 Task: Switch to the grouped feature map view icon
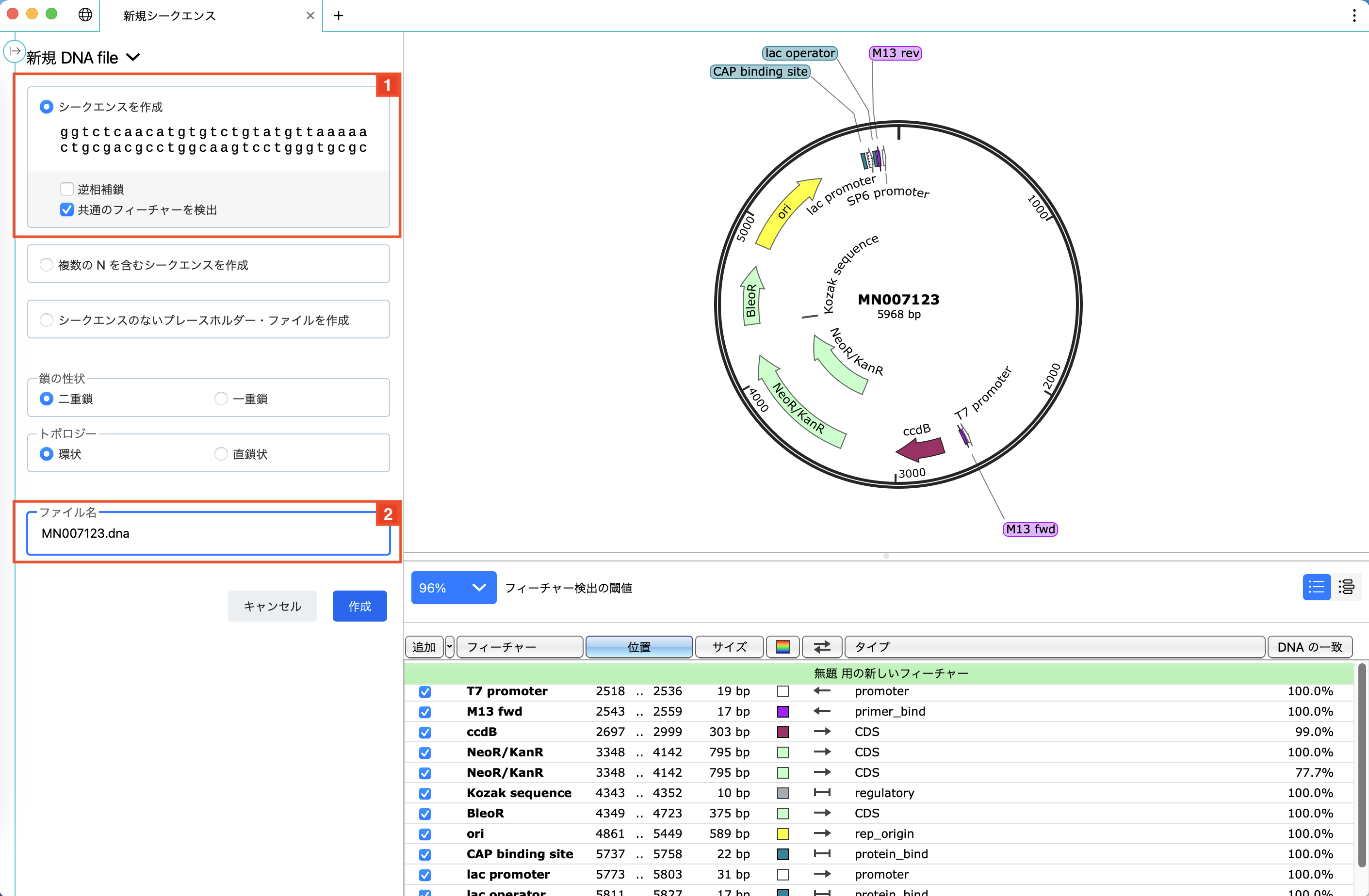pyautogui.click(x=1348, y=587)
